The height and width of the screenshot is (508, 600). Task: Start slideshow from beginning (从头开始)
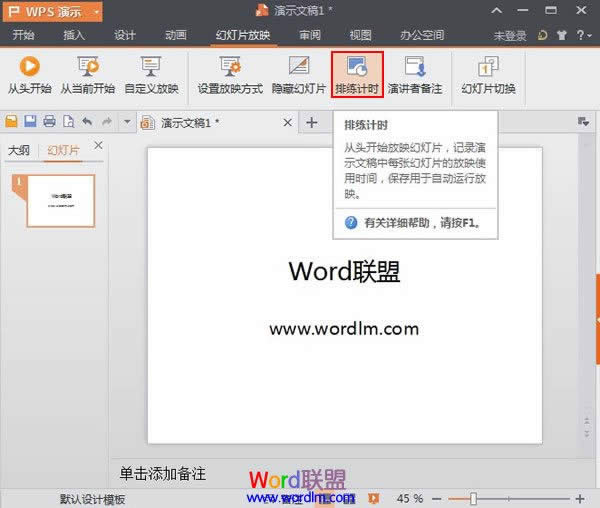tap(28, 75)
